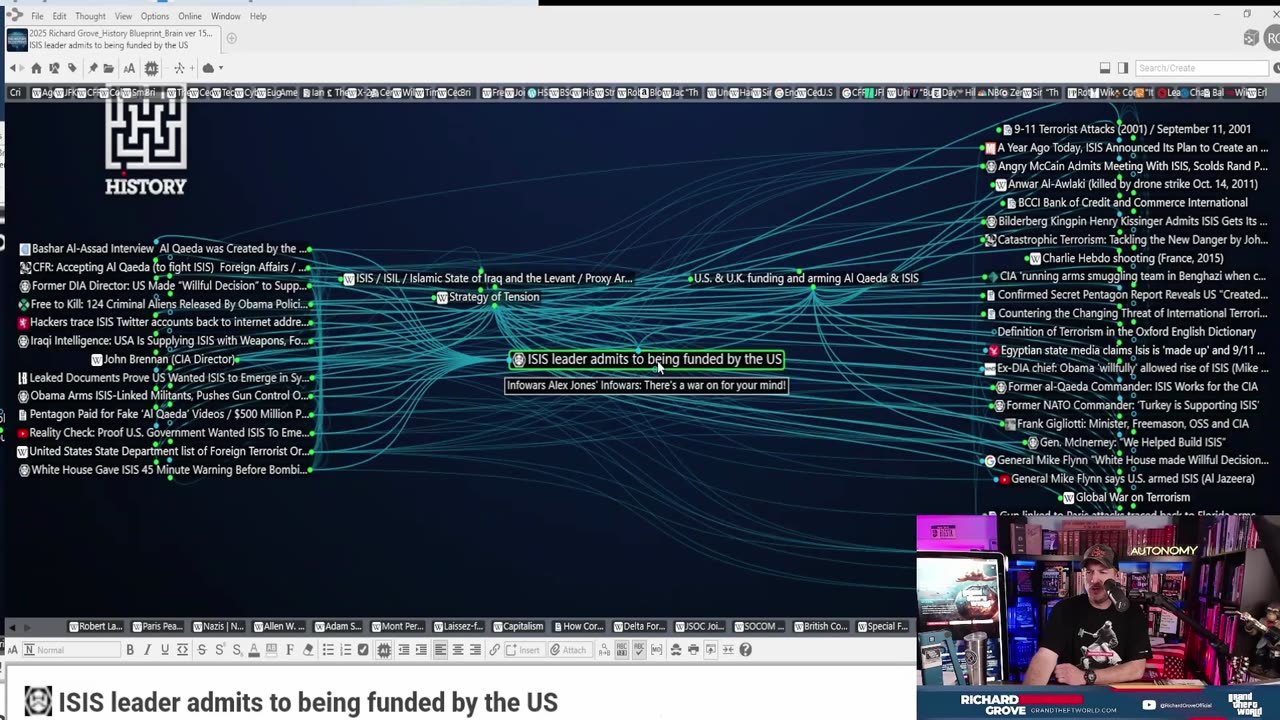
Task: Align notes text right
Action: point(475,650)
